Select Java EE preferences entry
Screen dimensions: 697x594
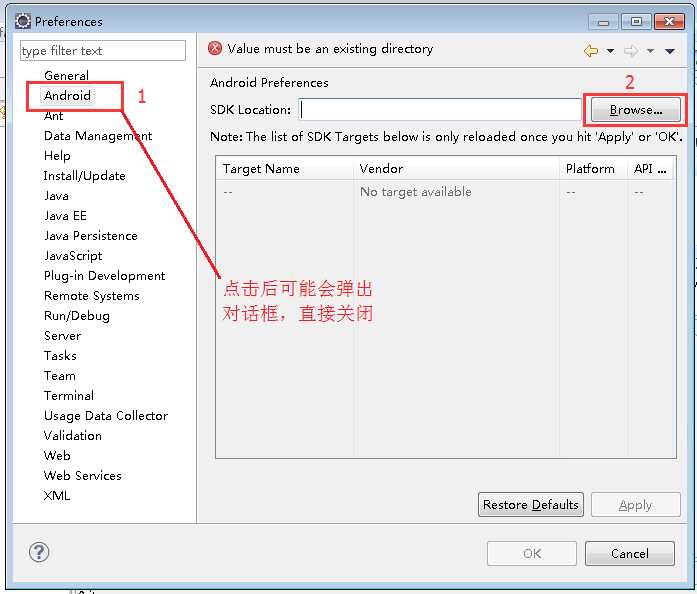[x=65, y=216]
